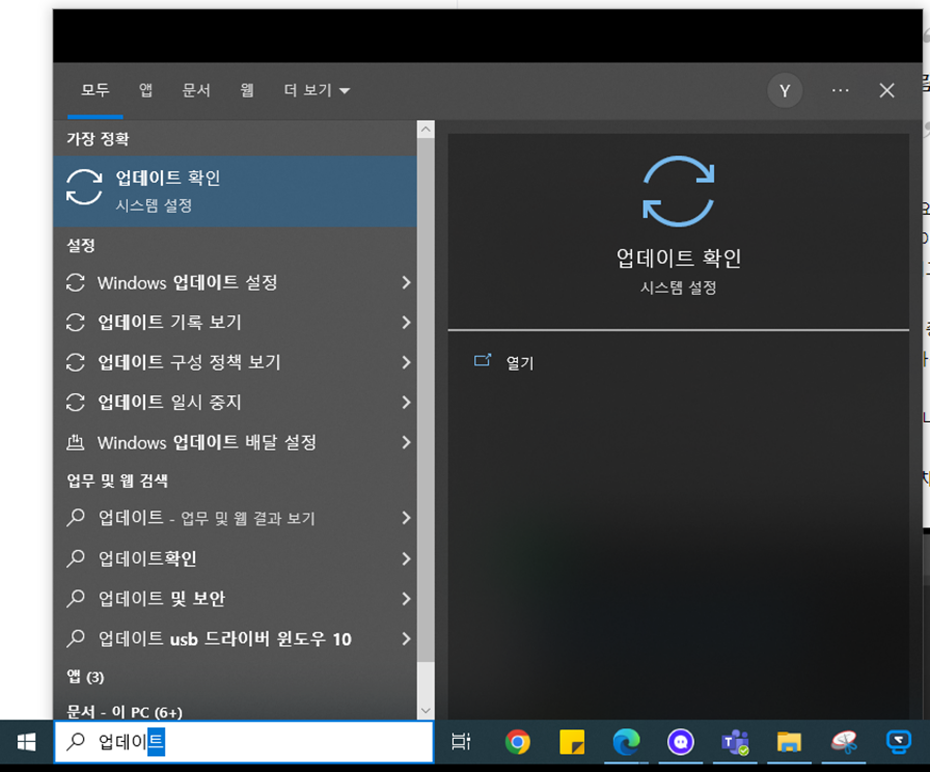This screenshot has width=930, height=772.
Task: Open 업데이트 기록 보기 result
Action: pyautogui.click(x=235, y=322)
